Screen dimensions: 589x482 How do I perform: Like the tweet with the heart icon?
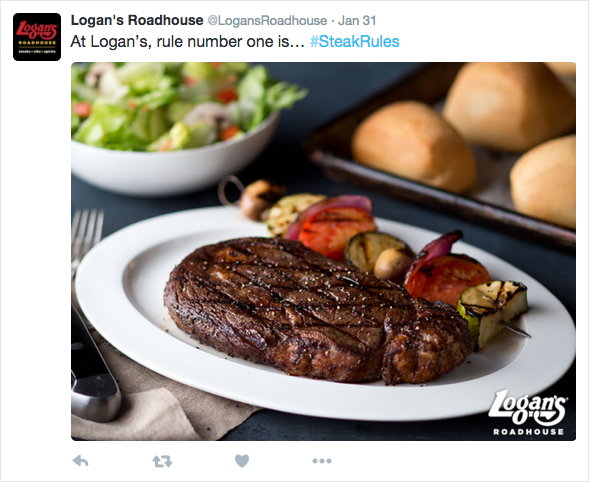click(x=242, y=461)
